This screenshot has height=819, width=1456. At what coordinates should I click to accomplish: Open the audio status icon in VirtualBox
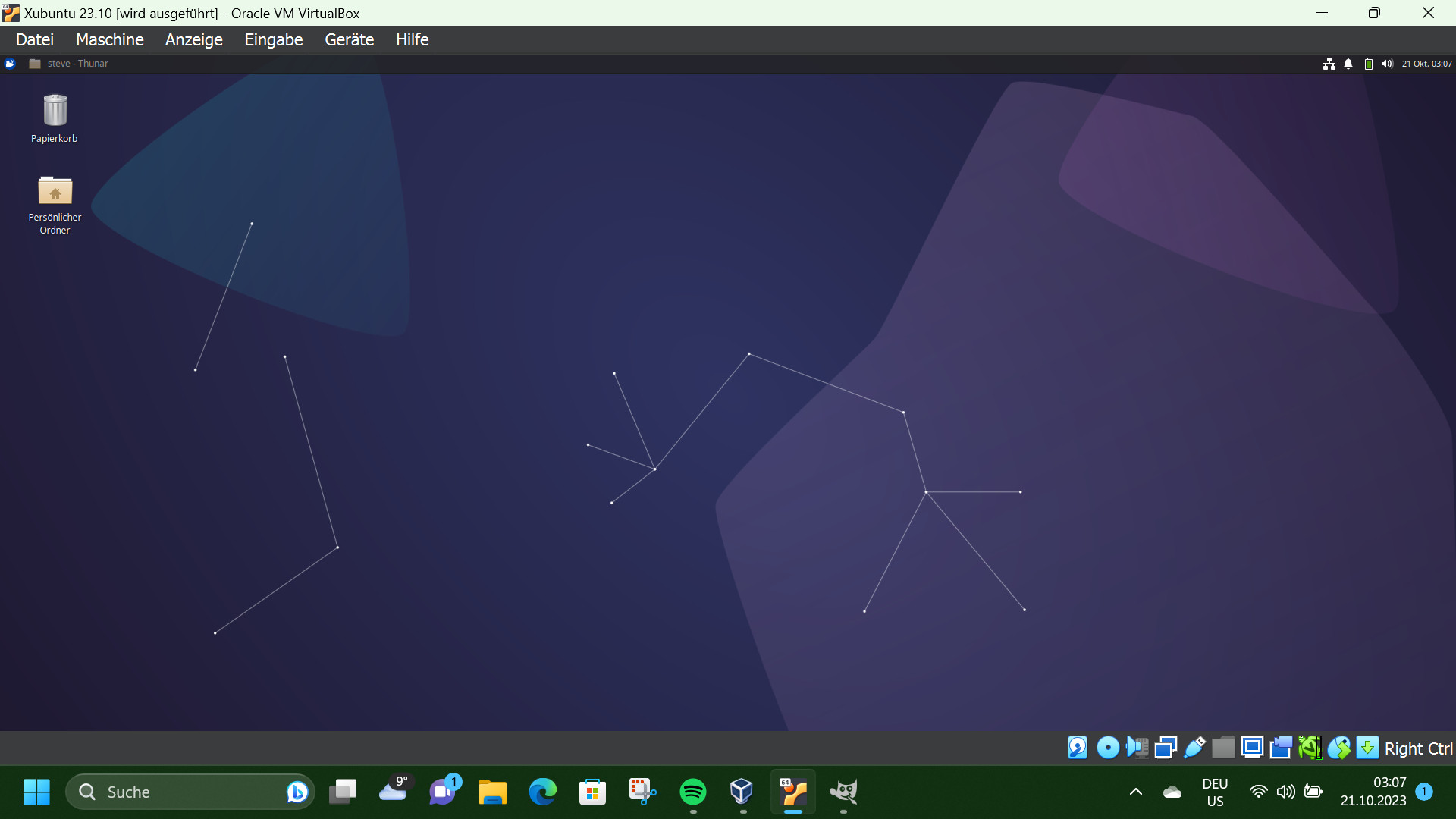point(1137,748)
